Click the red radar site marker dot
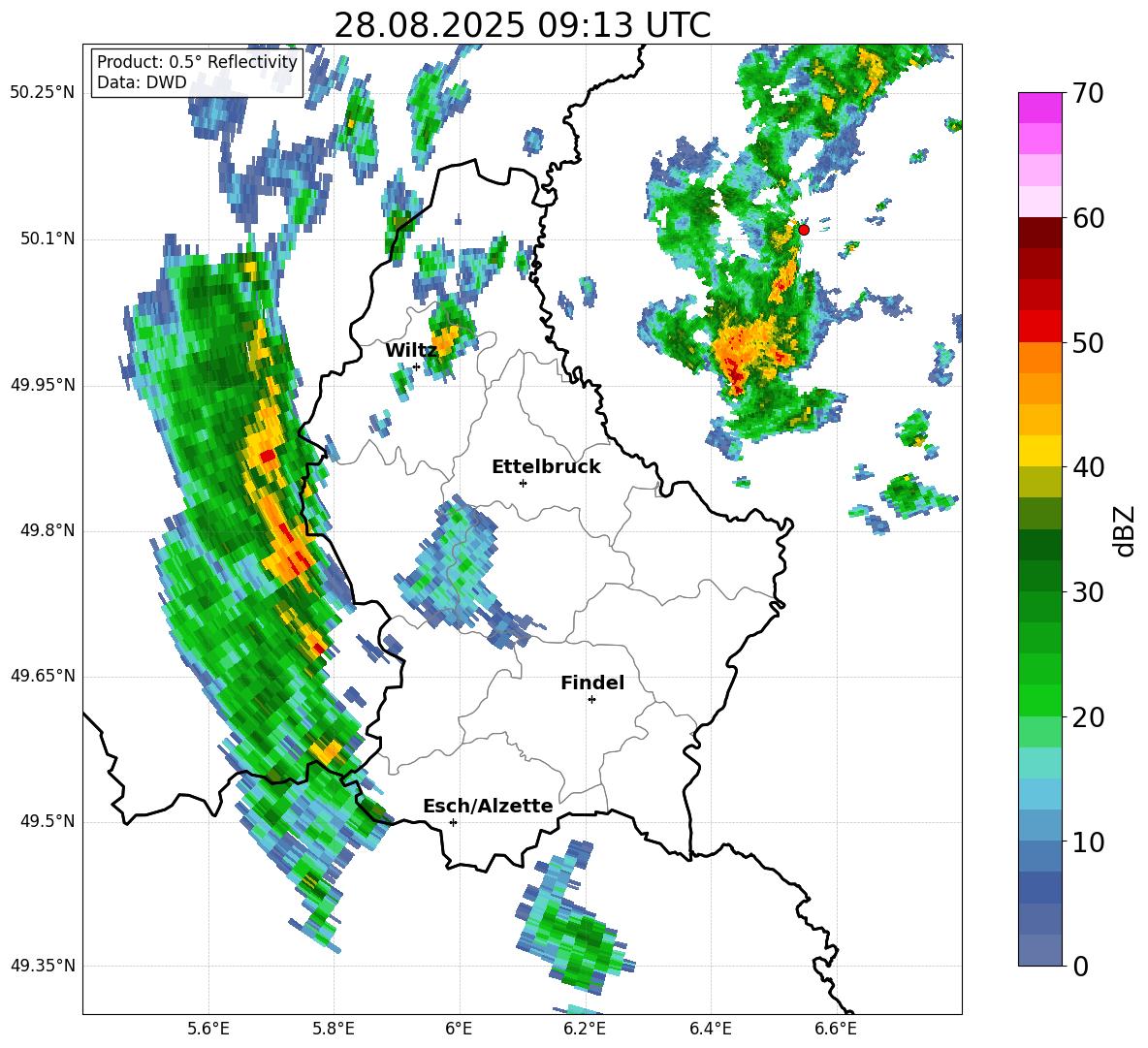This screenshot has height=1048, width=1148. tap(803, 229)
